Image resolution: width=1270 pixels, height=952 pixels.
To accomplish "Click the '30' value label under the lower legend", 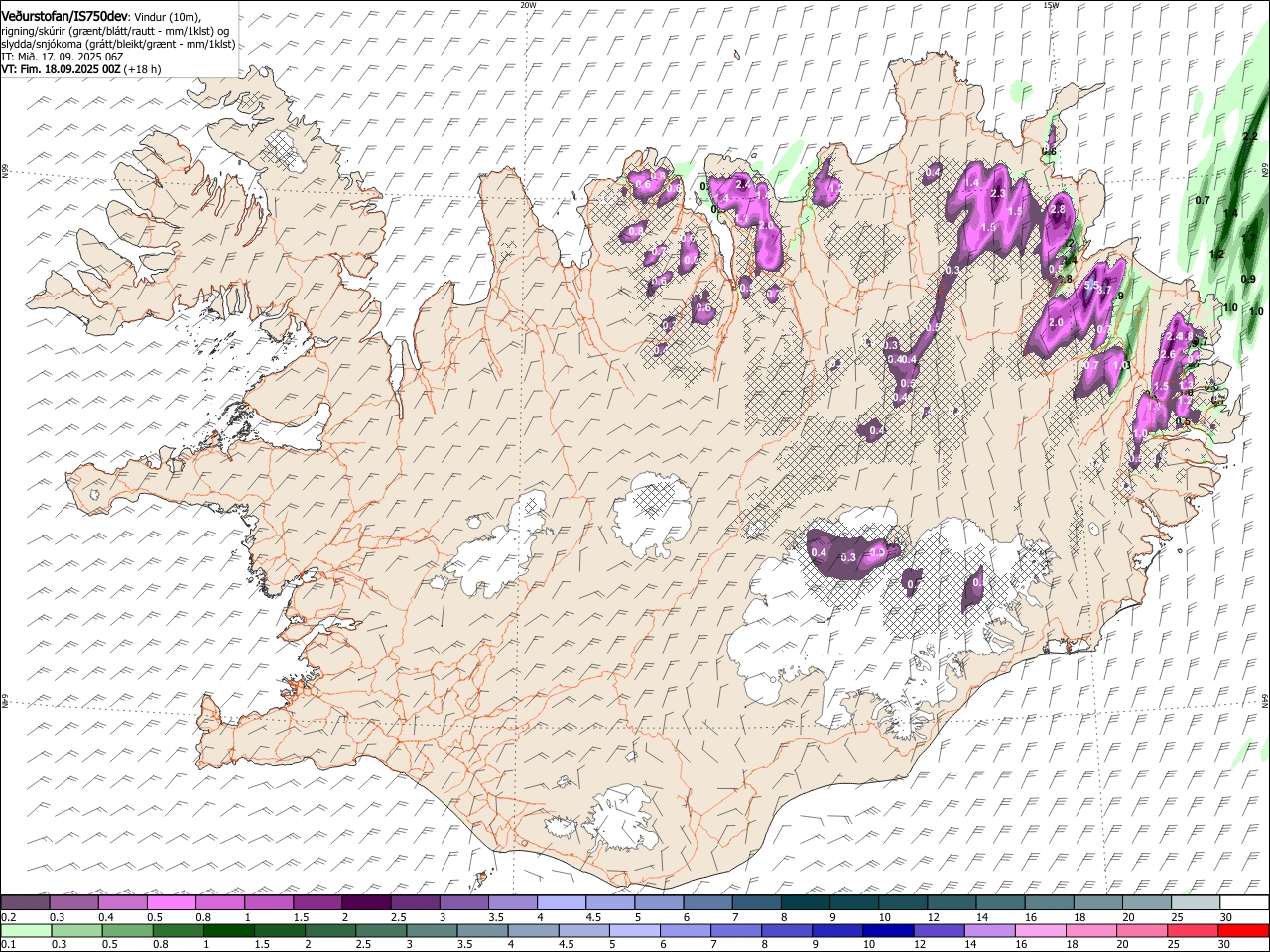I will pos(1226,945).
